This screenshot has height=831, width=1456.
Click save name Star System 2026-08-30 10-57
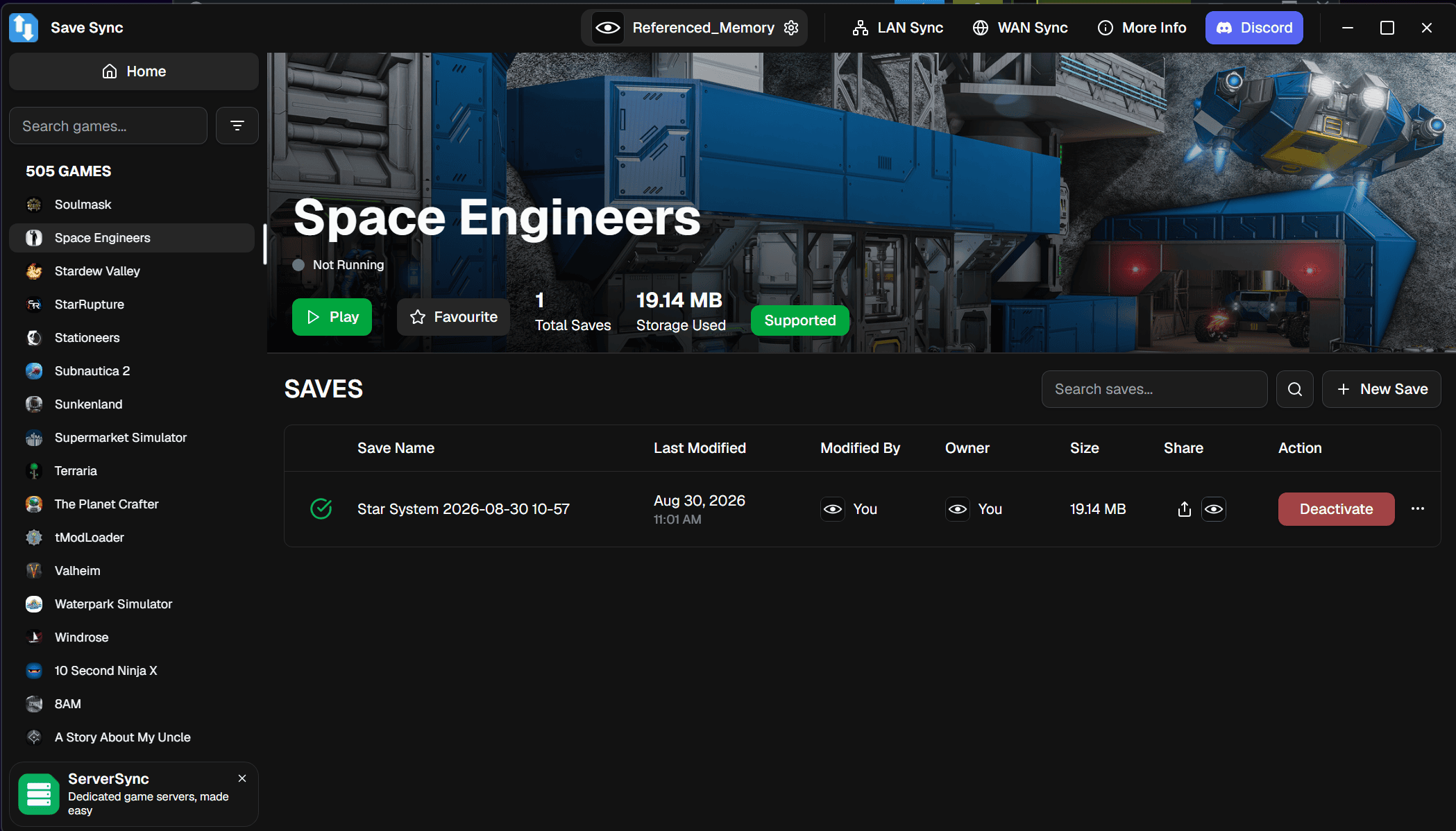click(464, 509)
